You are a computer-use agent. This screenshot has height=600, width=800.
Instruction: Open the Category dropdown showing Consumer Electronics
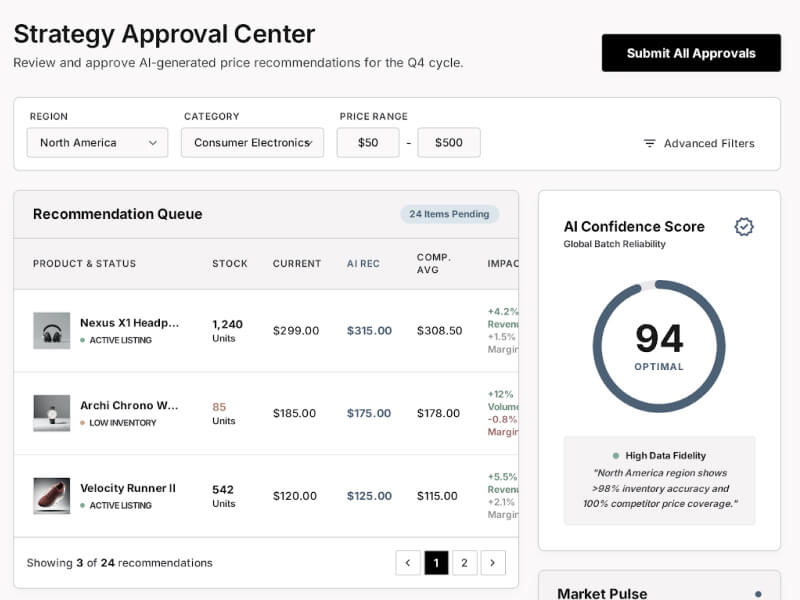click(x=253, y=142)
